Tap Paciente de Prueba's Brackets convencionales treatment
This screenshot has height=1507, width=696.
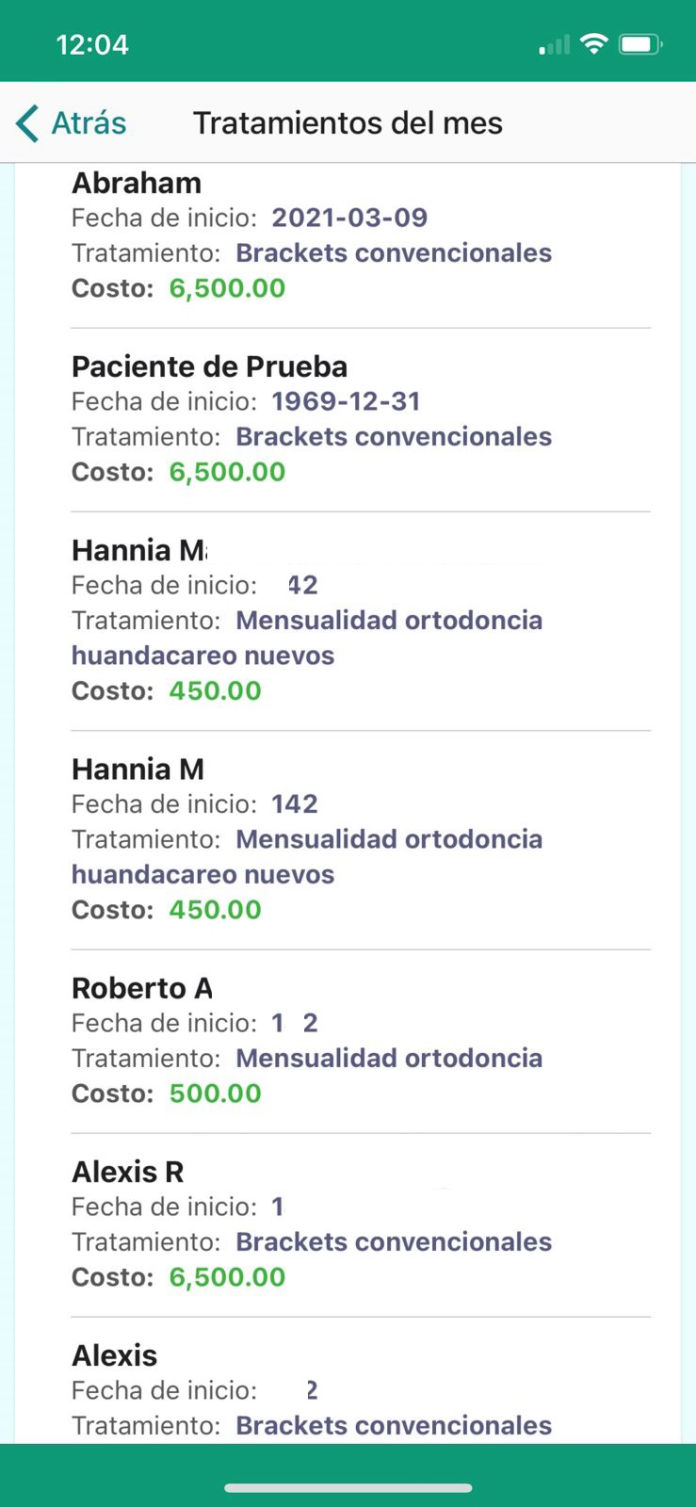tap(393, 437)
